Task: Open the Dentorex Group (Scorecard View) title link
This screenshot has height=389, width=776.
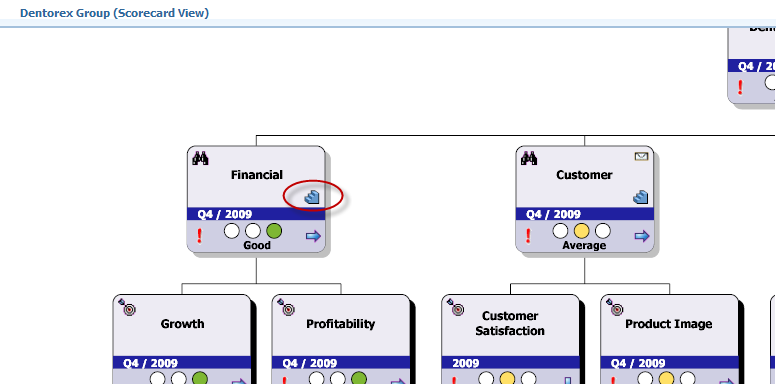Action: coord(114,13)
